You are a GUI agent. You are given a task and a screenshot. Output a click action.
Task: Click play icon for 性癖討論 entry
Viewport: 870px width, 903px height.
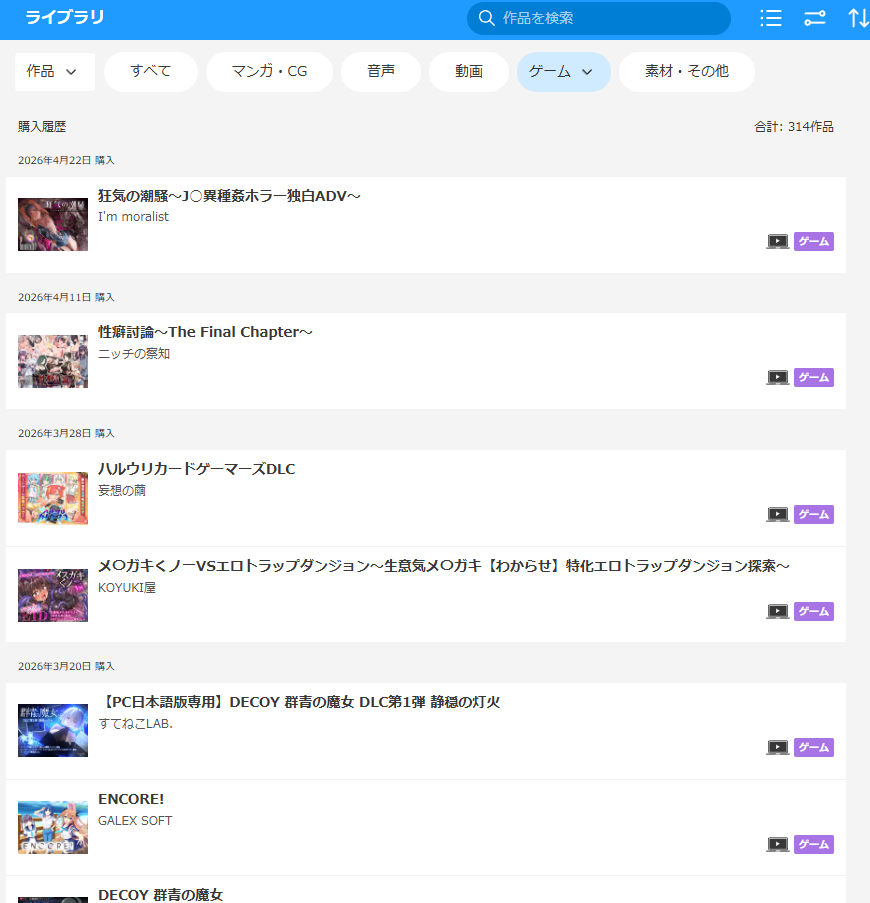tap(777, 377)
